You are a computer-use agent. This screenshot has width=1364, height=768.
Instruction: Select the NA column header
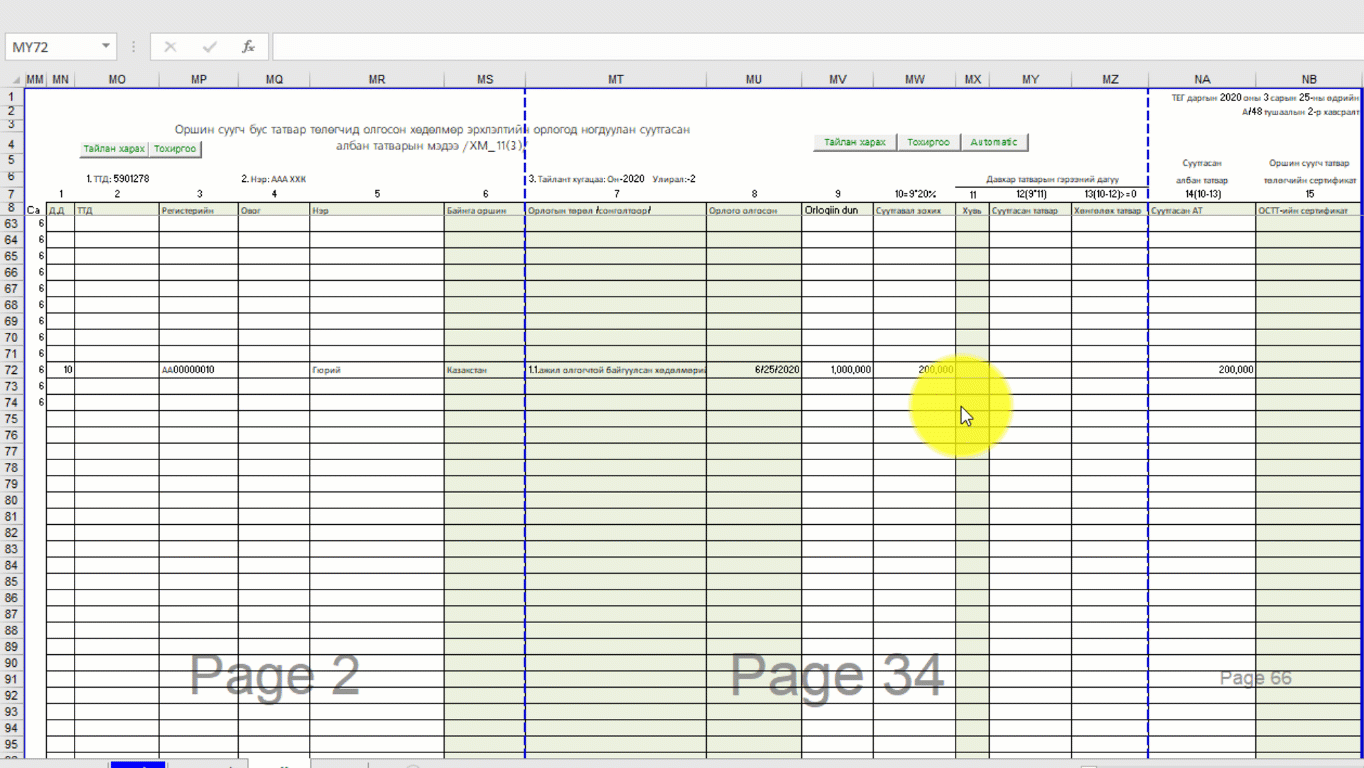point(1201,80)
